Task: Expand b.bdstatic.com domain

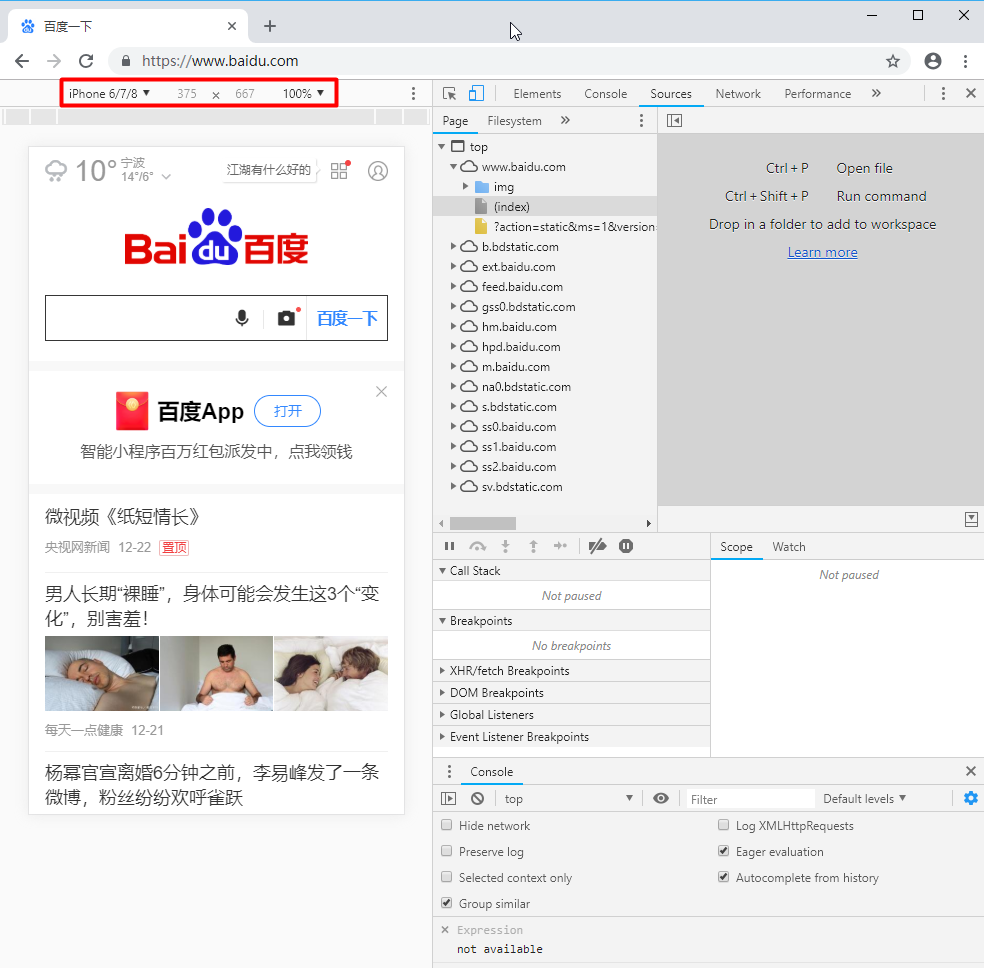Action: (x=453, y=247)
